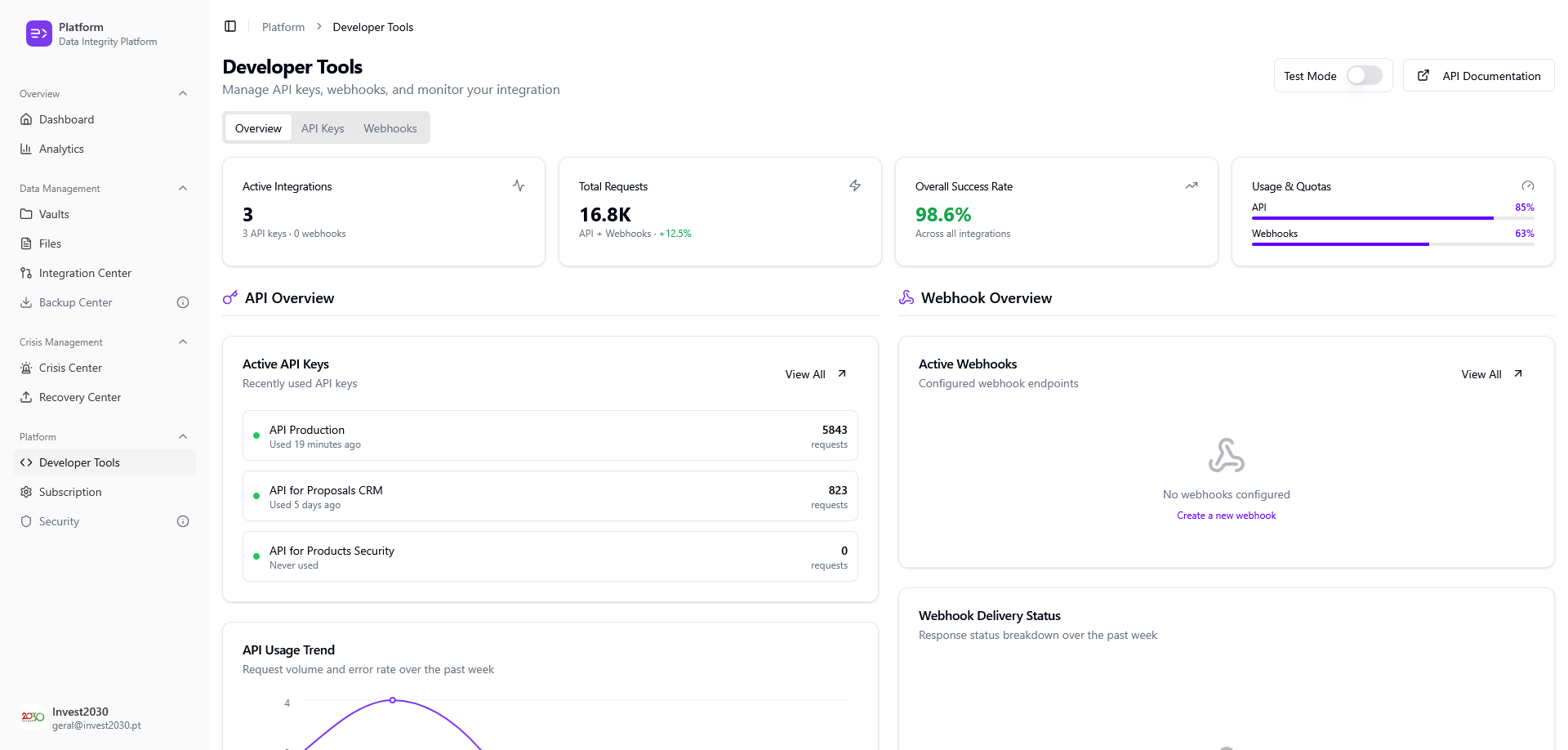The height and width of the screenshot is (750, 1568).
Task: Select the Analytics sidebar icon
Action: (27, 149)
